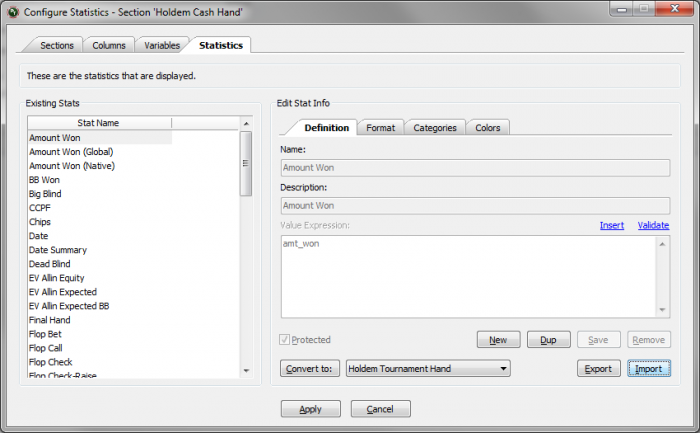700x433 pixels.
Task: Click the stat list scrollbar thumb
Action: 246,163
